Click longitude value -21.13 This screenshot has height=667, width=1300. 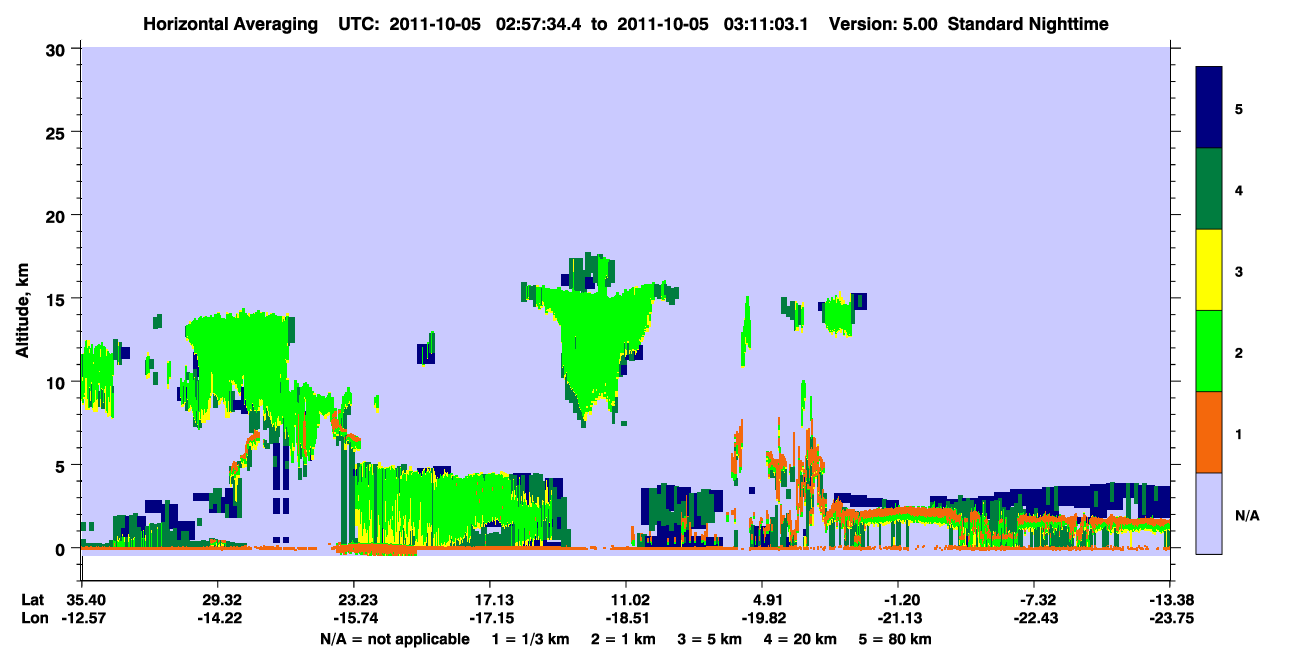coord(898,618)
